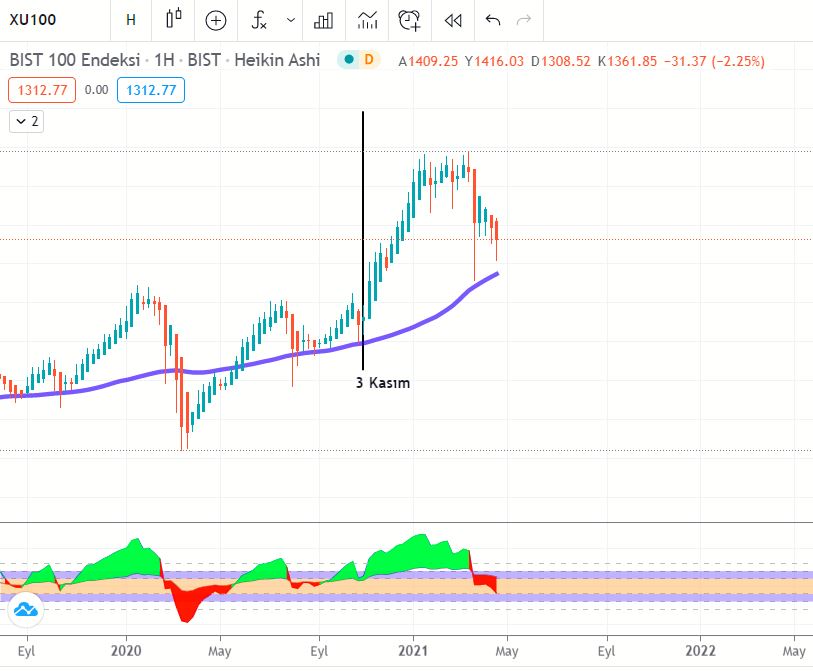Viewport: 813px width, 671px height.
Task: Click the blue 1312.77 buy price box
Action: click(151, 90)
